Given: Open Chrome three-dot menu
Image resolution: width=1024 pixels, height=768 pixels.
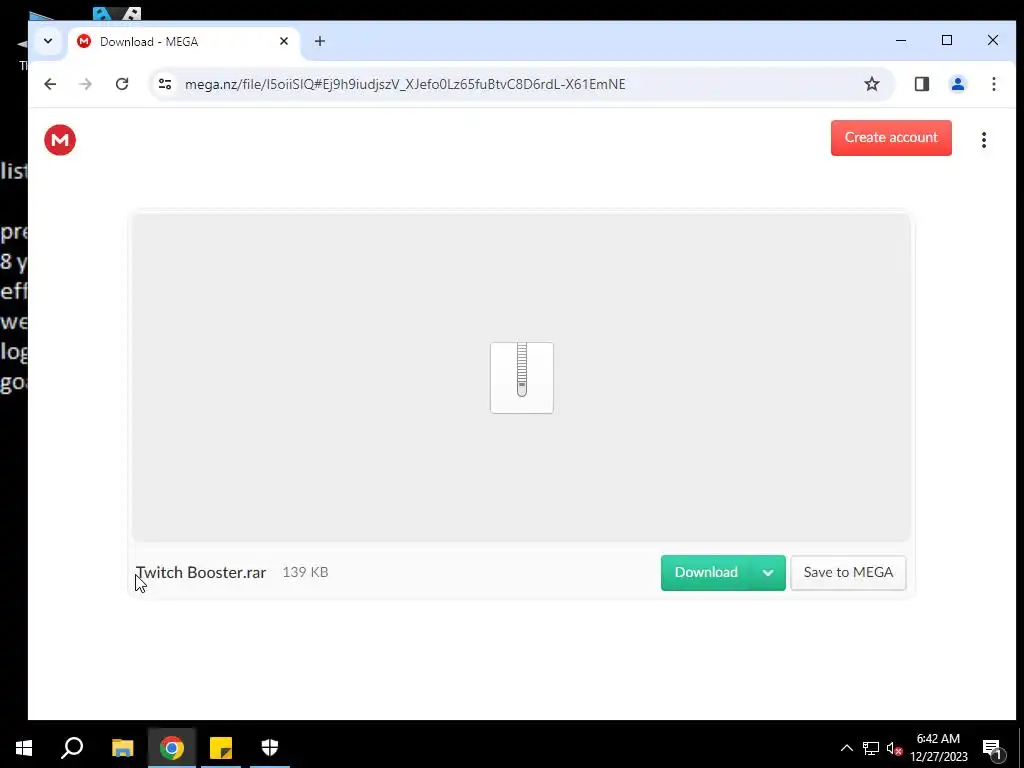Looking at the screenshot, I should (x=994, y=84).
